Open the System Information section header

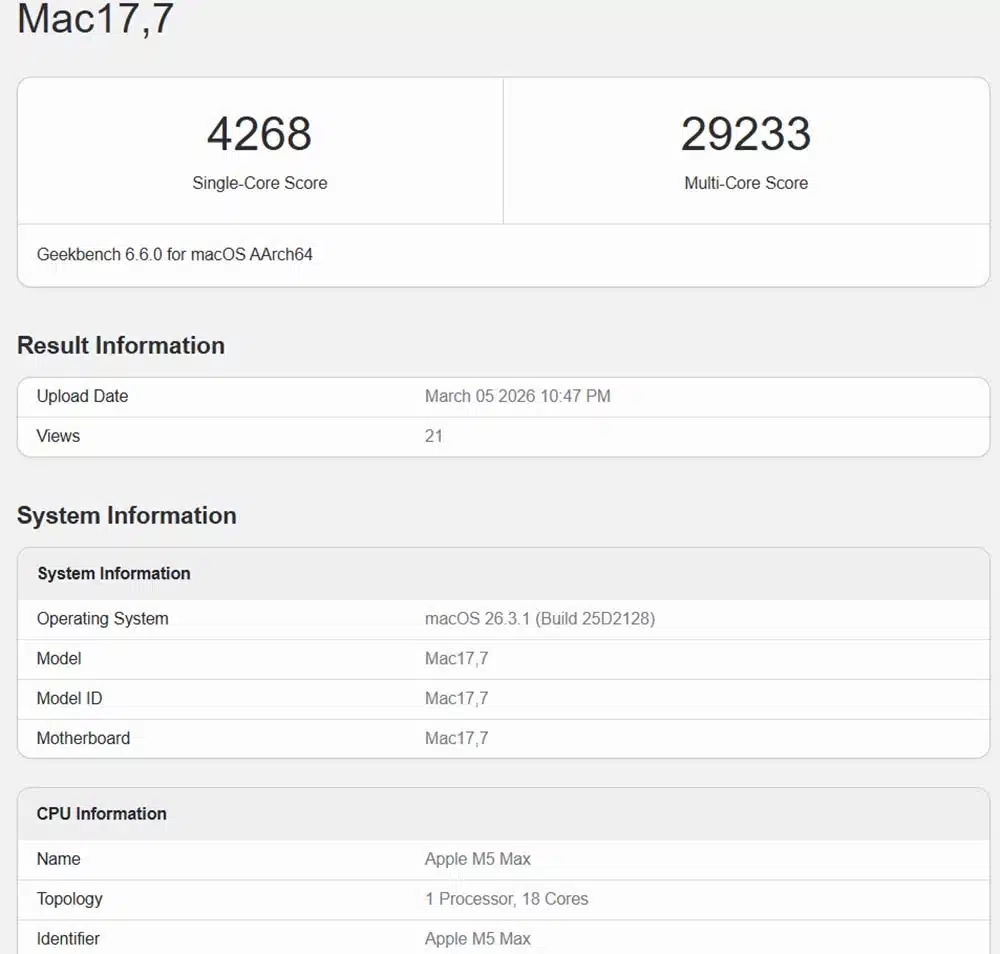tap(126, 516)
